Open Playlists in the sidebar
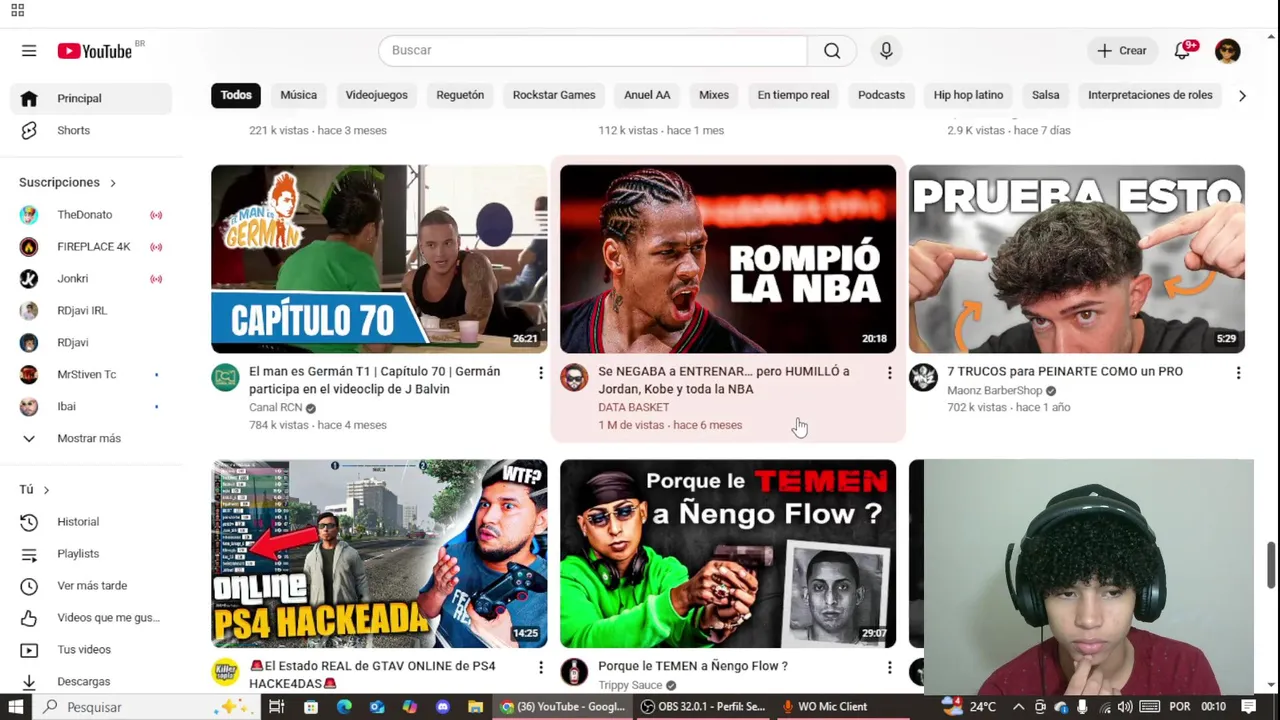 pyautogui.click(x=91, y=554)
